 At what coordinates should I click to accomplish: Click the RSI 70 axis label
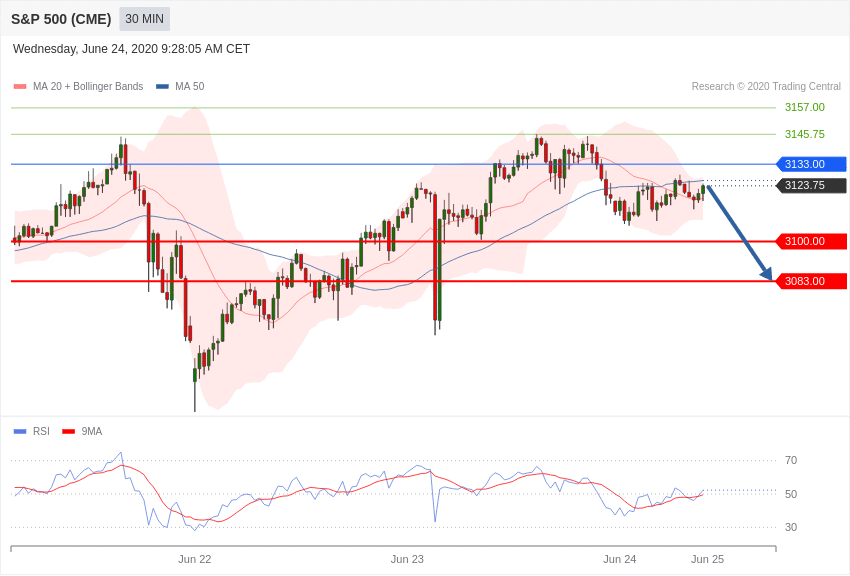coord(791,461)
